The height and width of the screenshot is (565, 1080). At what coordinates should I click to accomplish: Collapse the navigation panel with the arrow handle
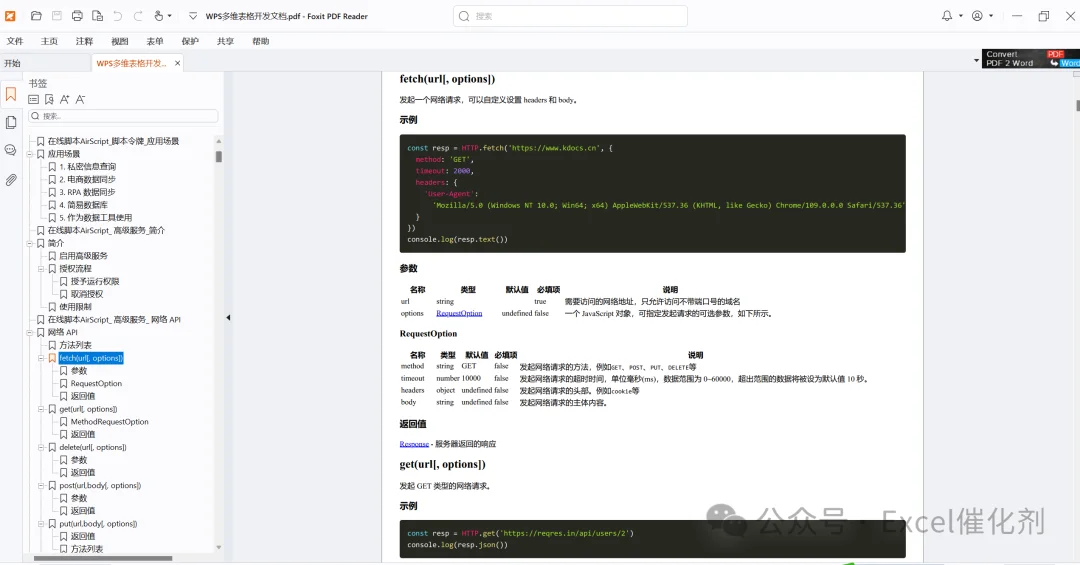tap(228, 318)
